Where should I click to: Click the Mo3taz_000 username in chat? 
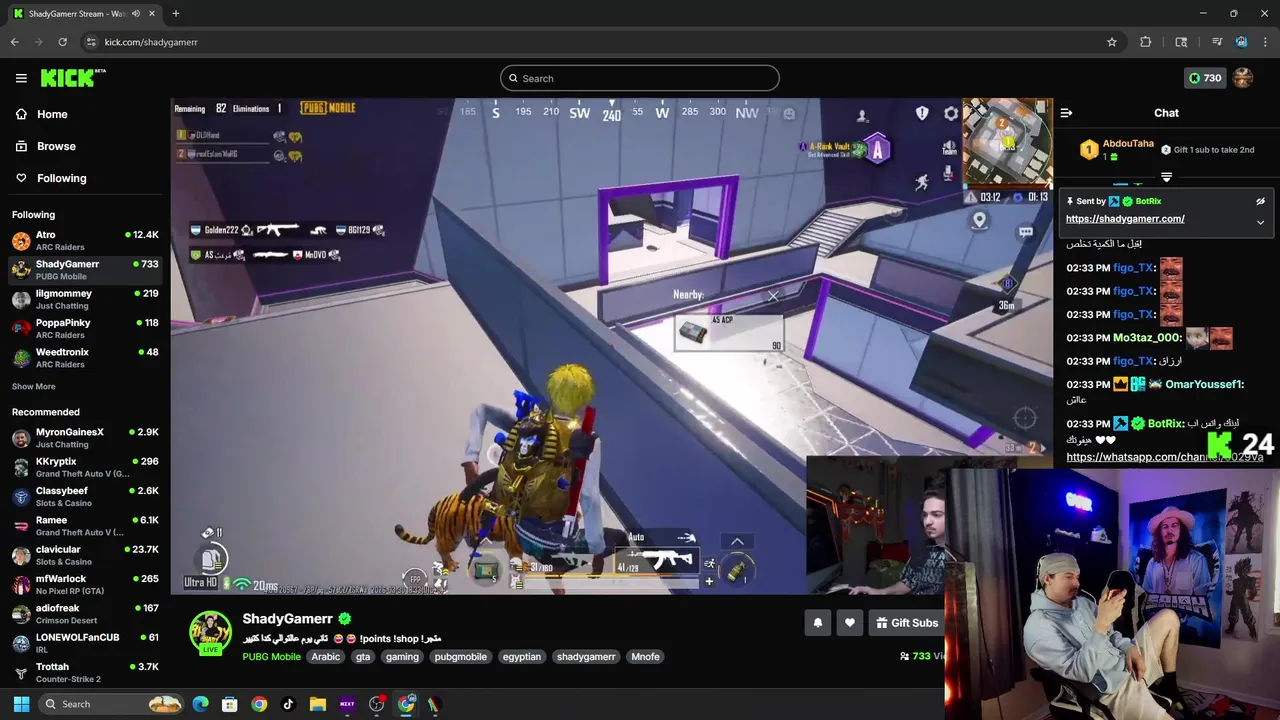pyautogui.click(x=1146, y=338)
